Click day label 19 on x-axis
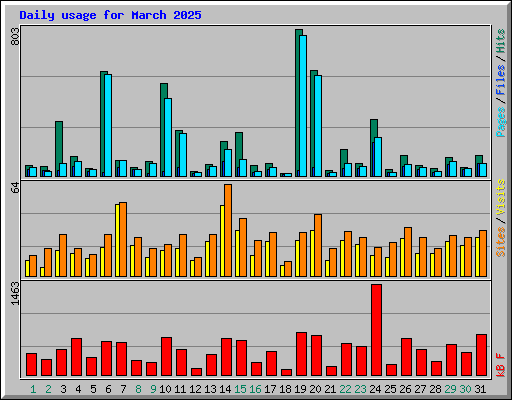The image size is (512, 400). 300,389
